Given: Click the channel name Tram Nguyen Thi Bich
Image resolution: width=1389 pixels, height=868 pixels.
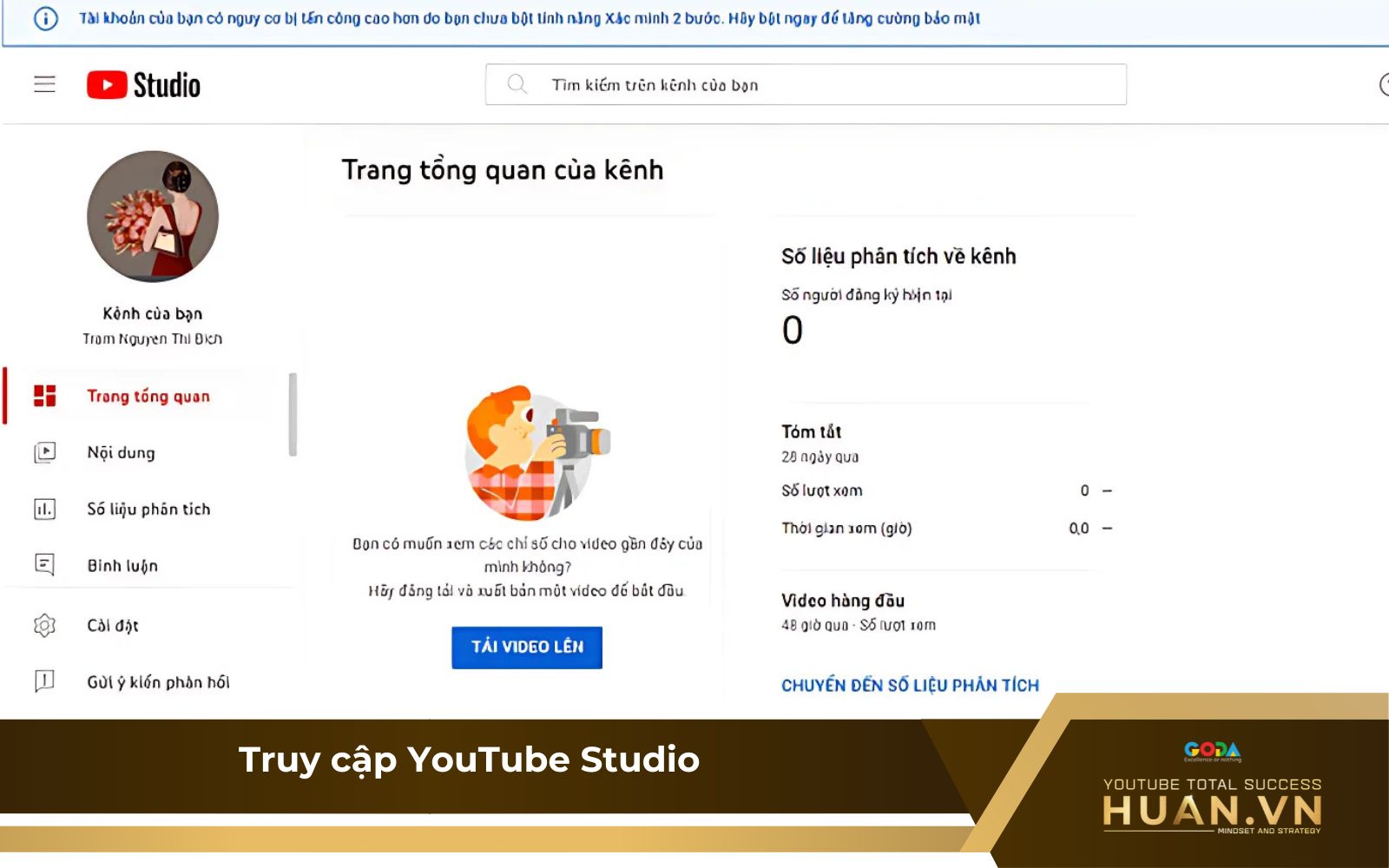Looking at the screenshot, I should pyautogui.click(x=153, y=339).
